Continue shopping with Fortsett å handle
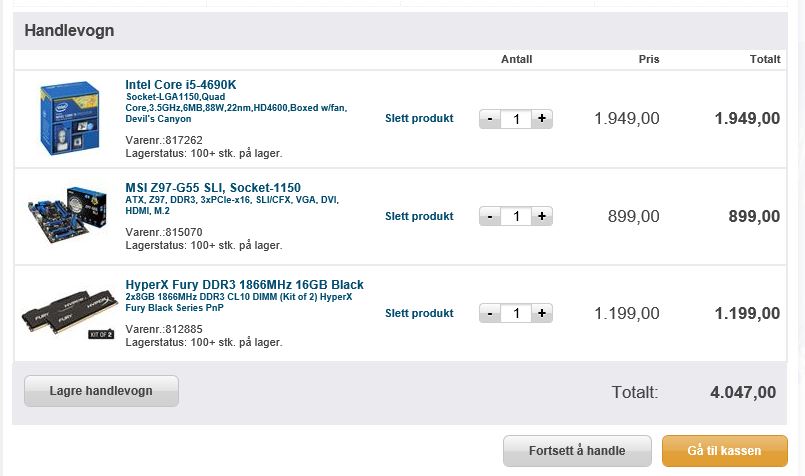Image resolution: width=805 pixels, height=476 pixels. point(577,451)
